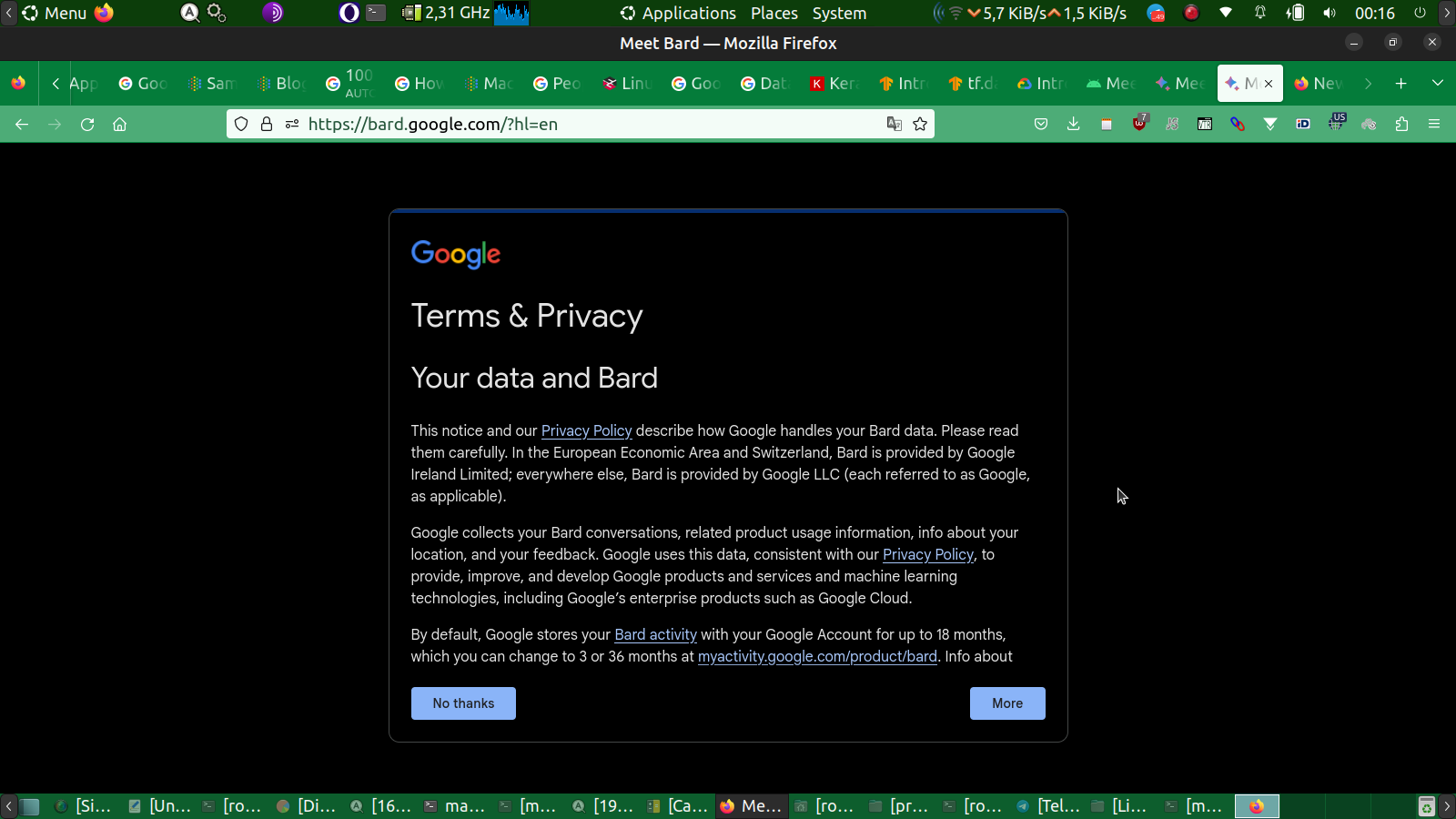Screen dimensions: 1456x819
Task: Click the URL address field
Action: (582, 125)
